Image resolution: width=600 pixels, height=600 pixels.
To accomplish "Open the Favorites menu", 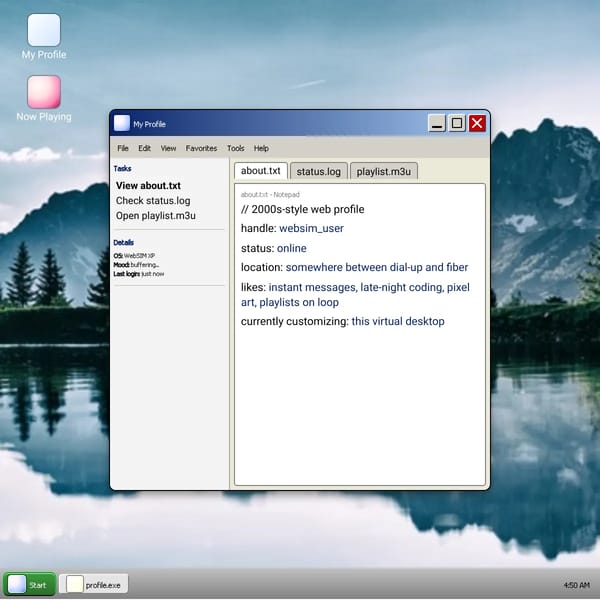I will pyautogui.click(x=201, y=148).
